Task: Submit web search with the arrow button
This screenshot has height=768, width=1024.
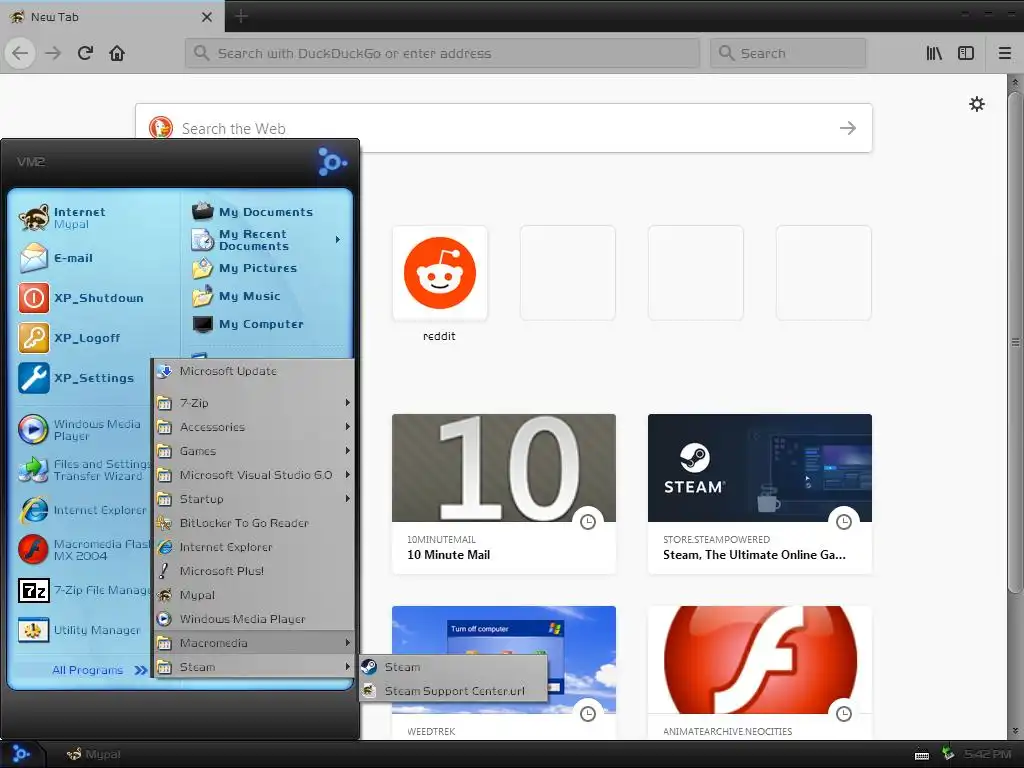Action: [848, 128]
